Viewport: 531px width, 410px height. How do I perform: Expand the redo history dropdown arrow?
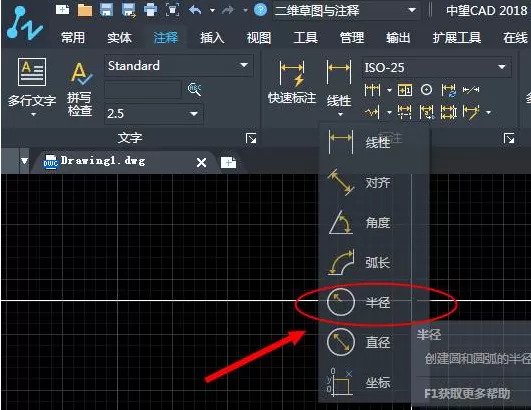[245, 10]
